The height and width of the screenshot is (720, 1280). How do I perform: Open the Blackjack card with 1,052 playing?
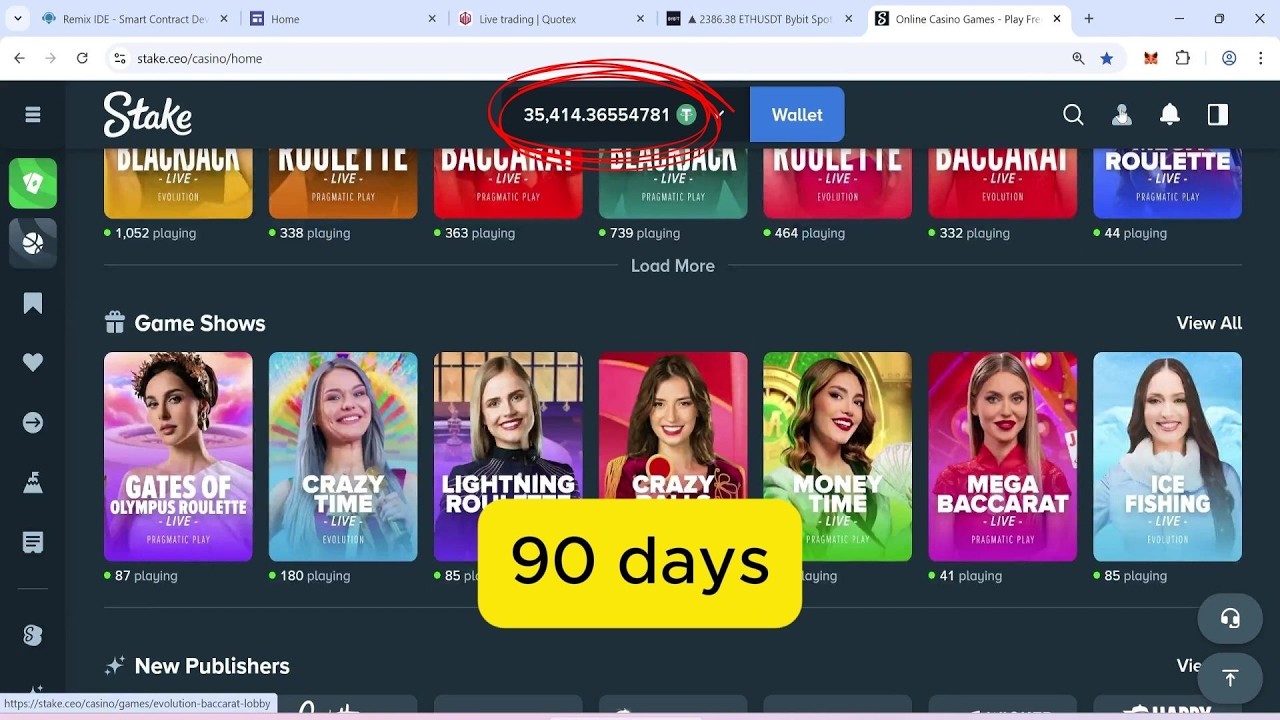[178, 183]
